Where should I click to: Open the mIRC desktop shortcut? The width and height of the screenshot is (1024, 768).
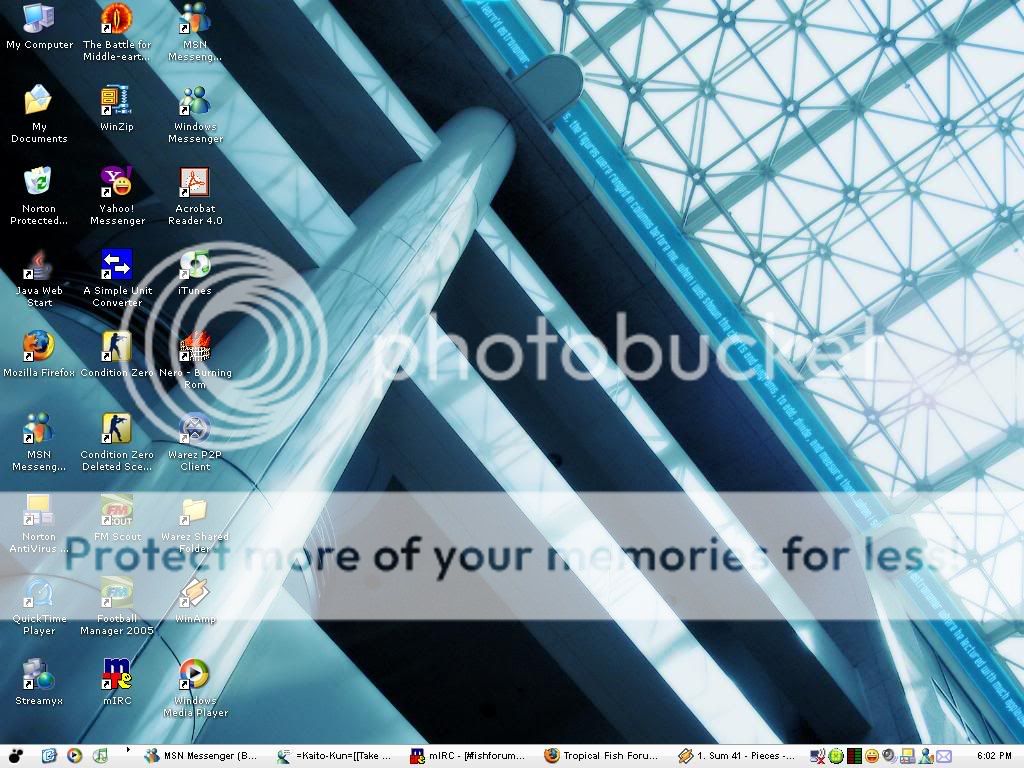(117, 675)
